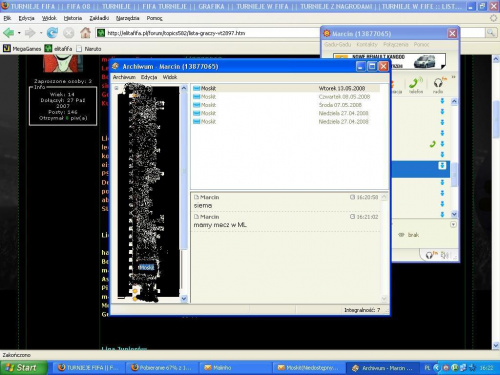Open the back button history dropdown arrow
Viewport: 500px width, 375px height.
coord(19,33)
